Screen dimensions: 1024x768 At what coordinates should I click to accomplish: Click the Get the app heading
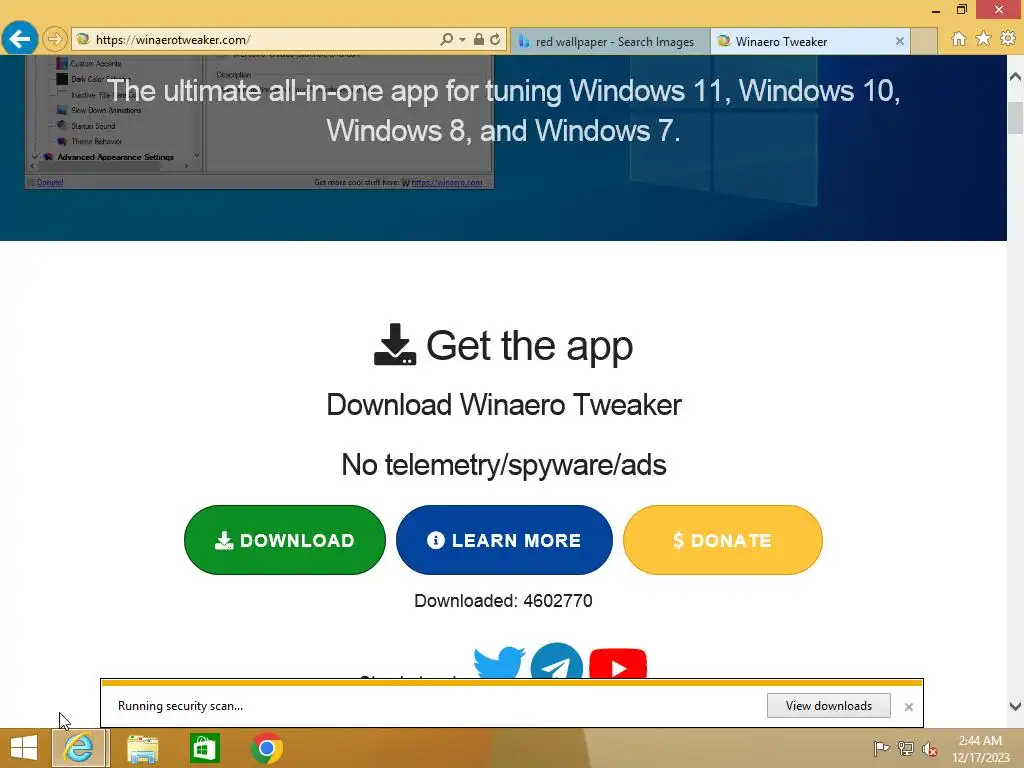pos(504,345)
